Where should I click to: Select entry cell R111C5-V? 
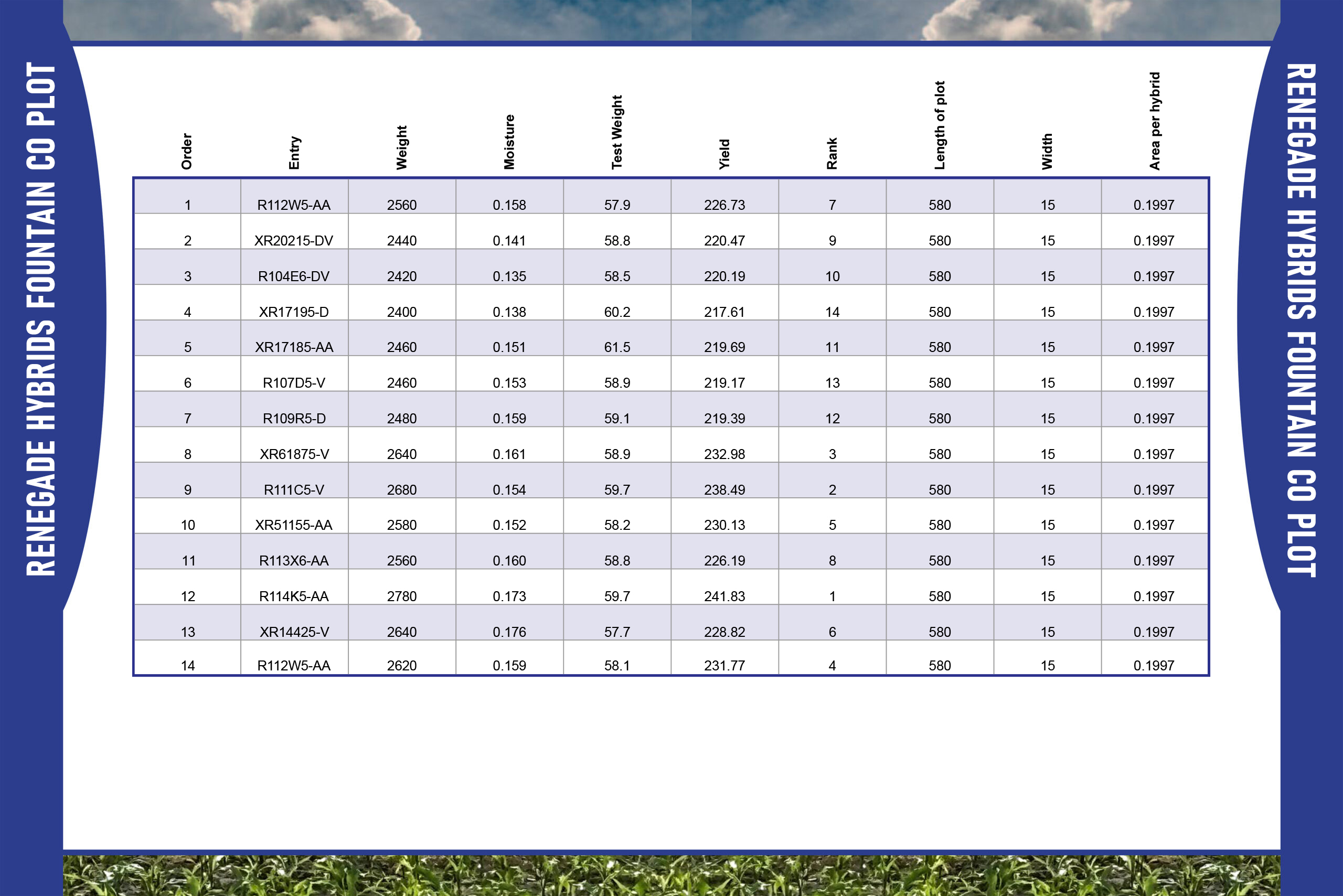294,490
